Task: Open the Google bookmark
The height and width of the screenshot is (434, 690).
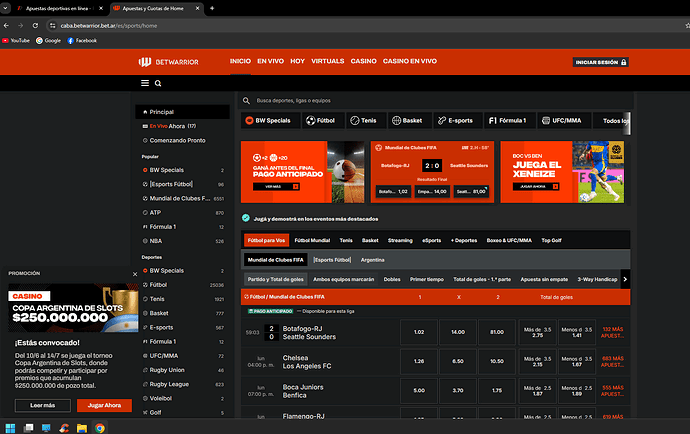Action: coord(48,40)
